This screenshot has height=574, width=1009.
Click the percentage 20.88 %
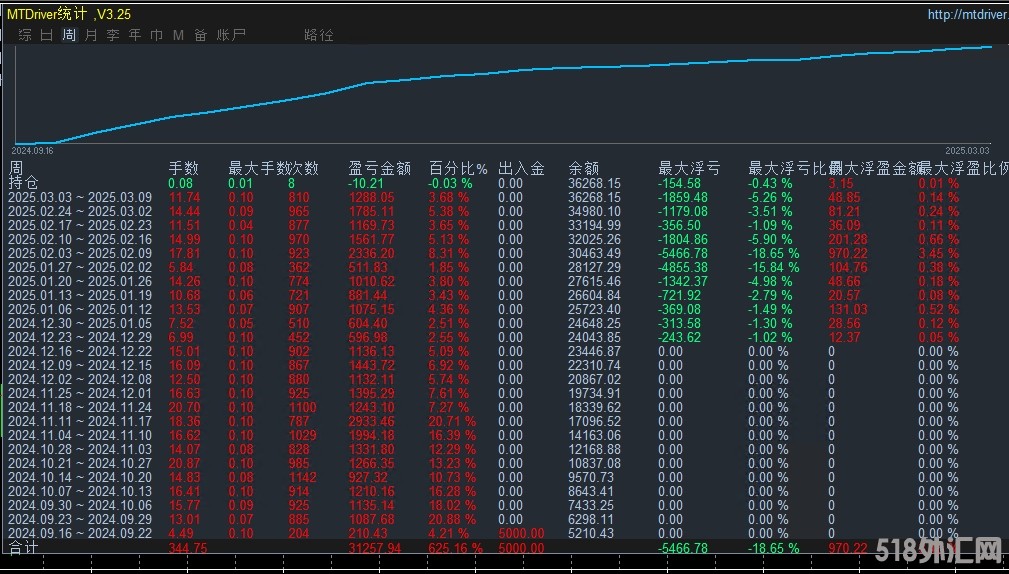click(452, 519)
